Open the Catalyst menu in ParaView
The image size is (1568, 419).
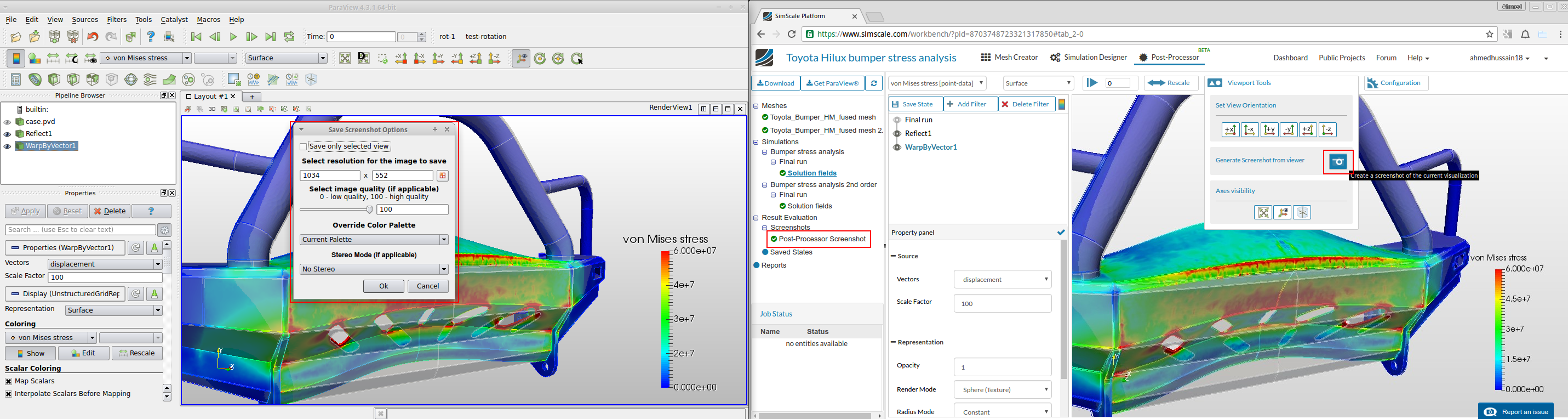174,20
